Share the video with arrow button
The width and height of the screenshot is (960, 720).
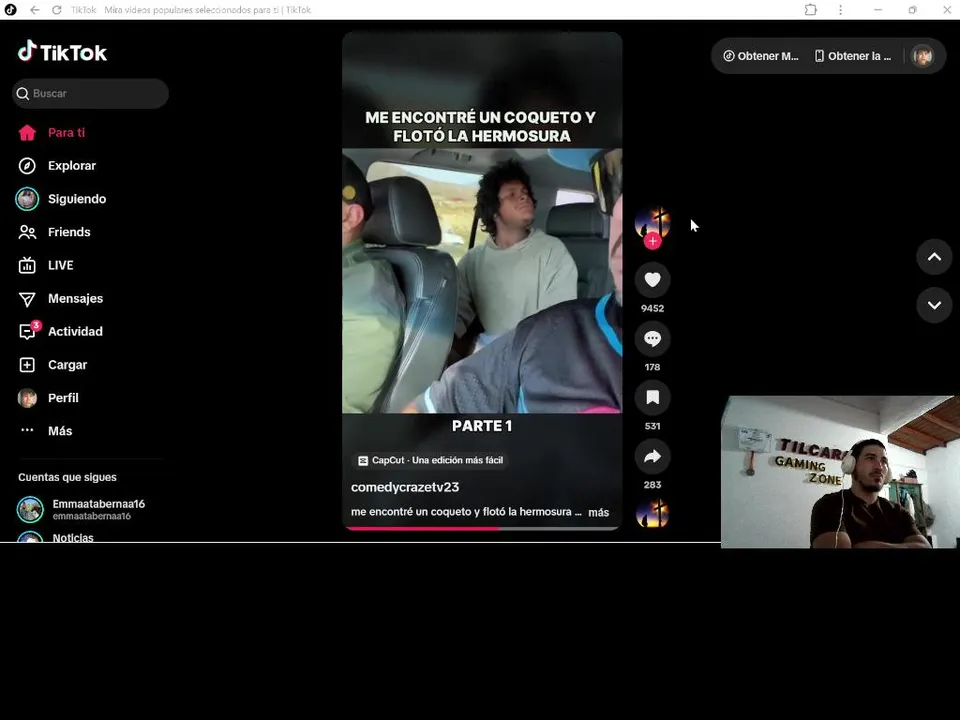click(653, 456)
